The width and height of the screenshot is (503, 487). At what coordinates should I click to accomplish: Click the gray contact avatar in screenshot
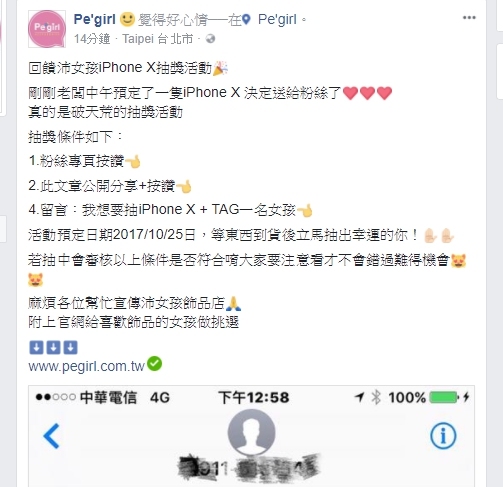(252, 432)
